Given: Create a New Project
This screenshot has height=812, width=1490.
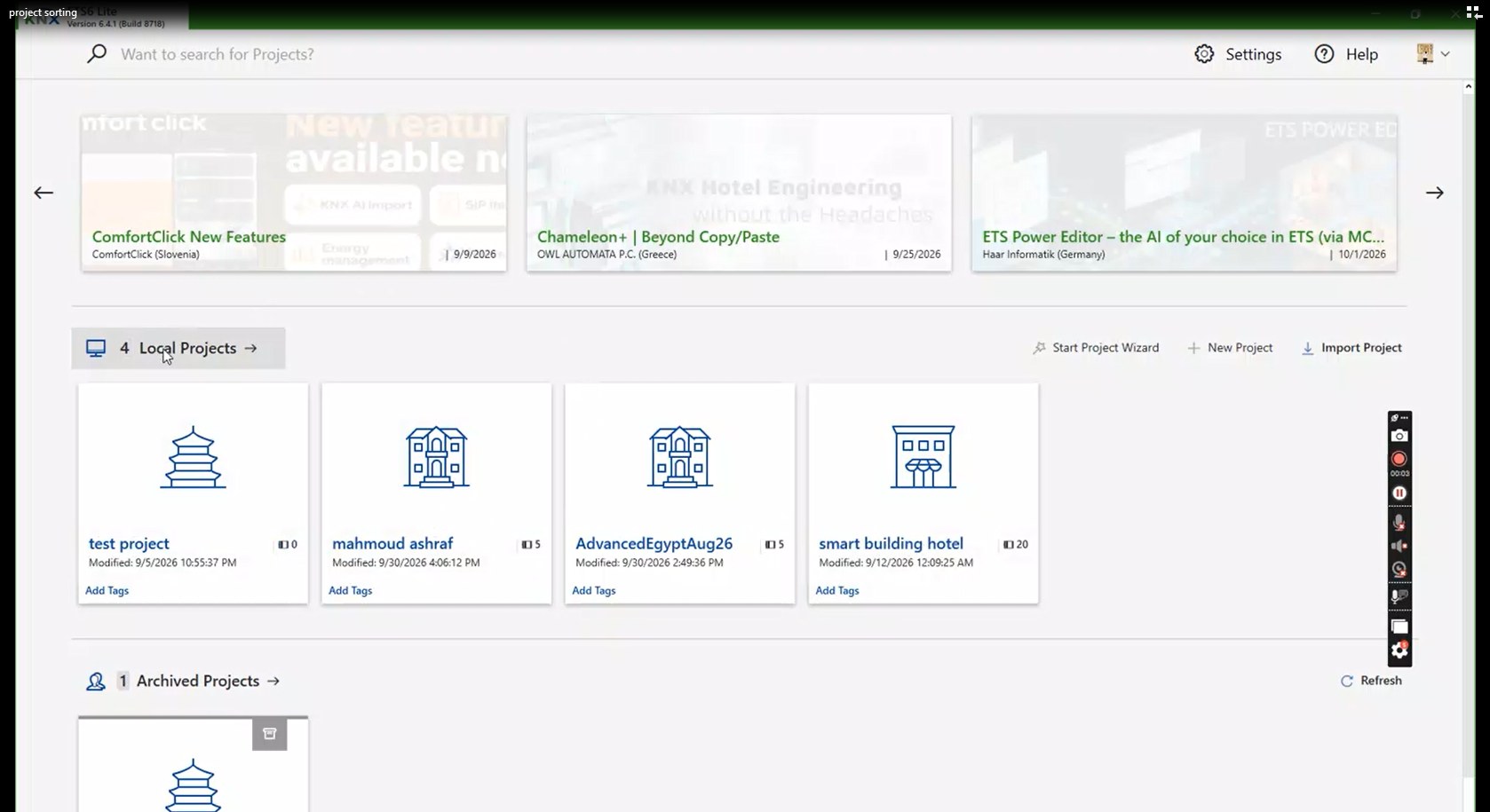Looking at the screenshot, I should pyautogui.click(x=1230, y=348).
